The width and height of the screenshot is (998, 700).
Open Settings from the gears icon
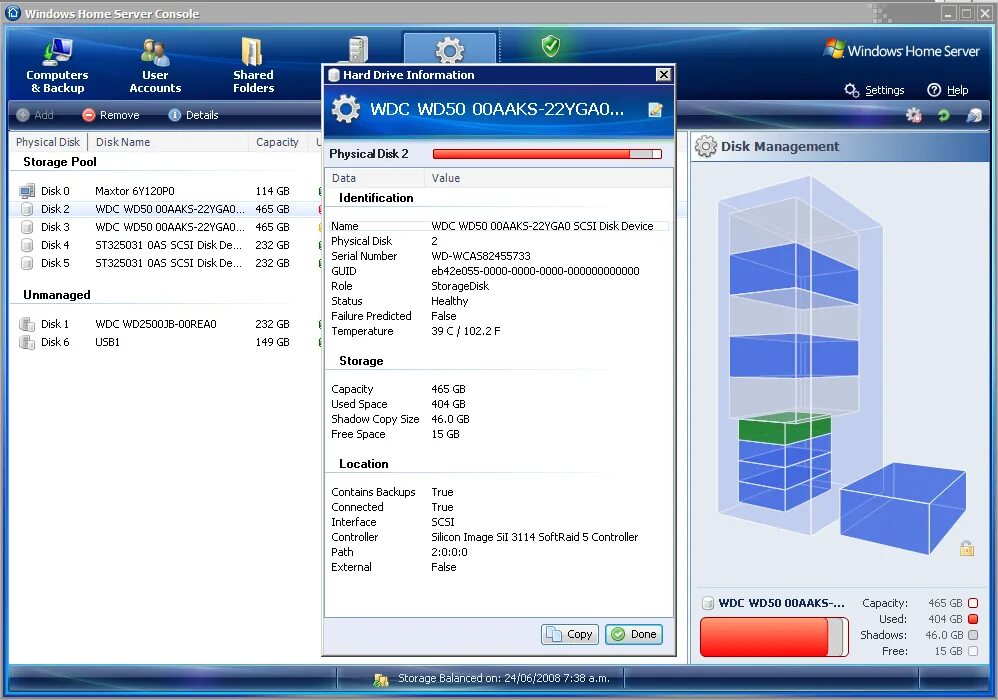click(851, 90)
